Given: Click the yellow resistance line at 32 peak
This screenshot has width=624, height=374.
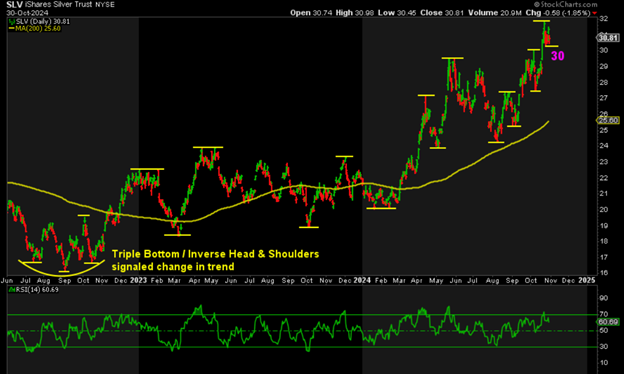Looking at the screenshot, I should click(541, 21).
